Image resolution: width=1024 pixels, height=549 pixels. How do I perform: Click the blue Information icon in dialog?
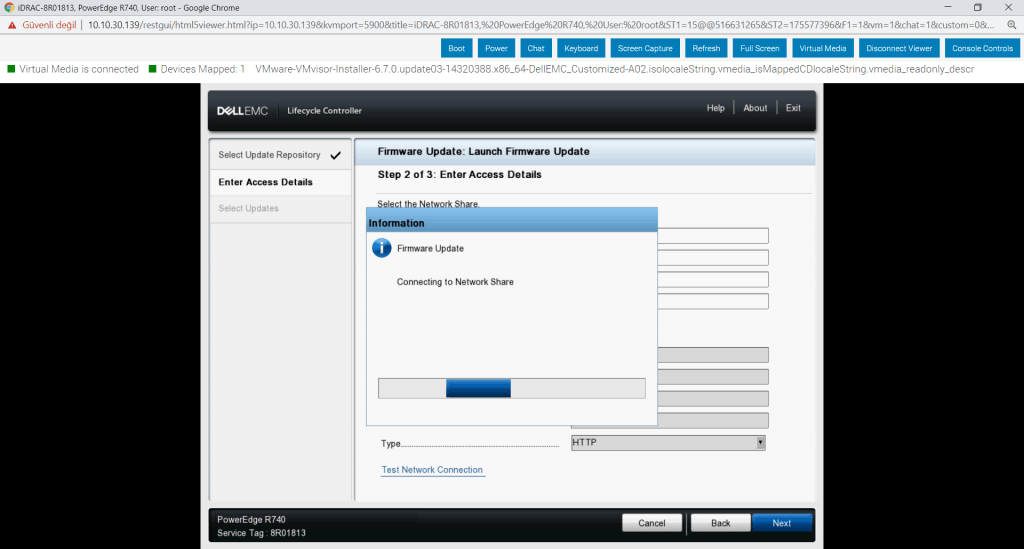(x=382, y=248)
